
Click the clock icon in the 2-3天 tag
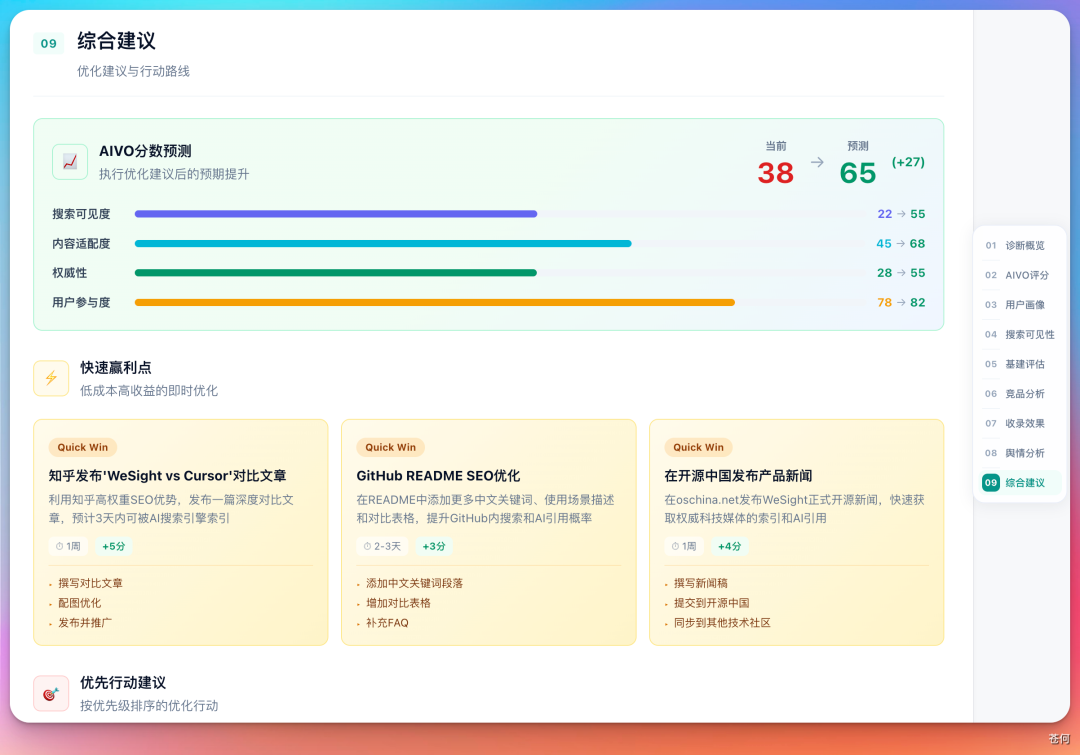click(x=367, y=546)
